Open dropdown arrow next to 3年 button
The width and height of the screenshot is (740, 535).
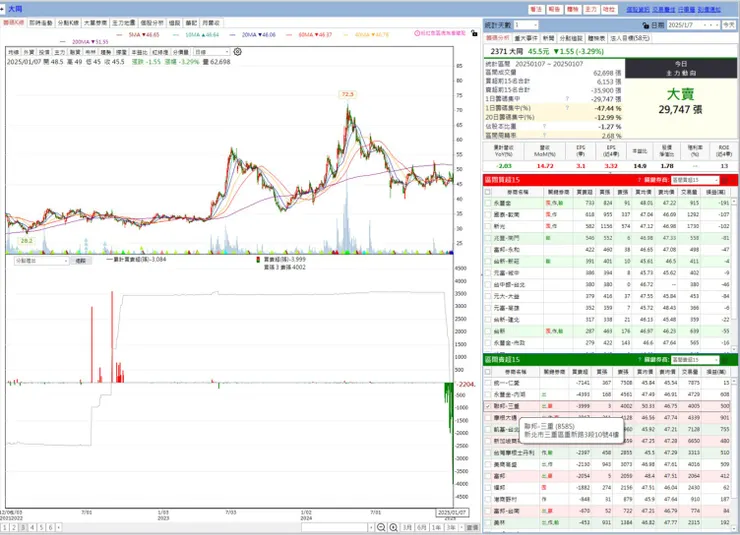click(x=461, y=527)
